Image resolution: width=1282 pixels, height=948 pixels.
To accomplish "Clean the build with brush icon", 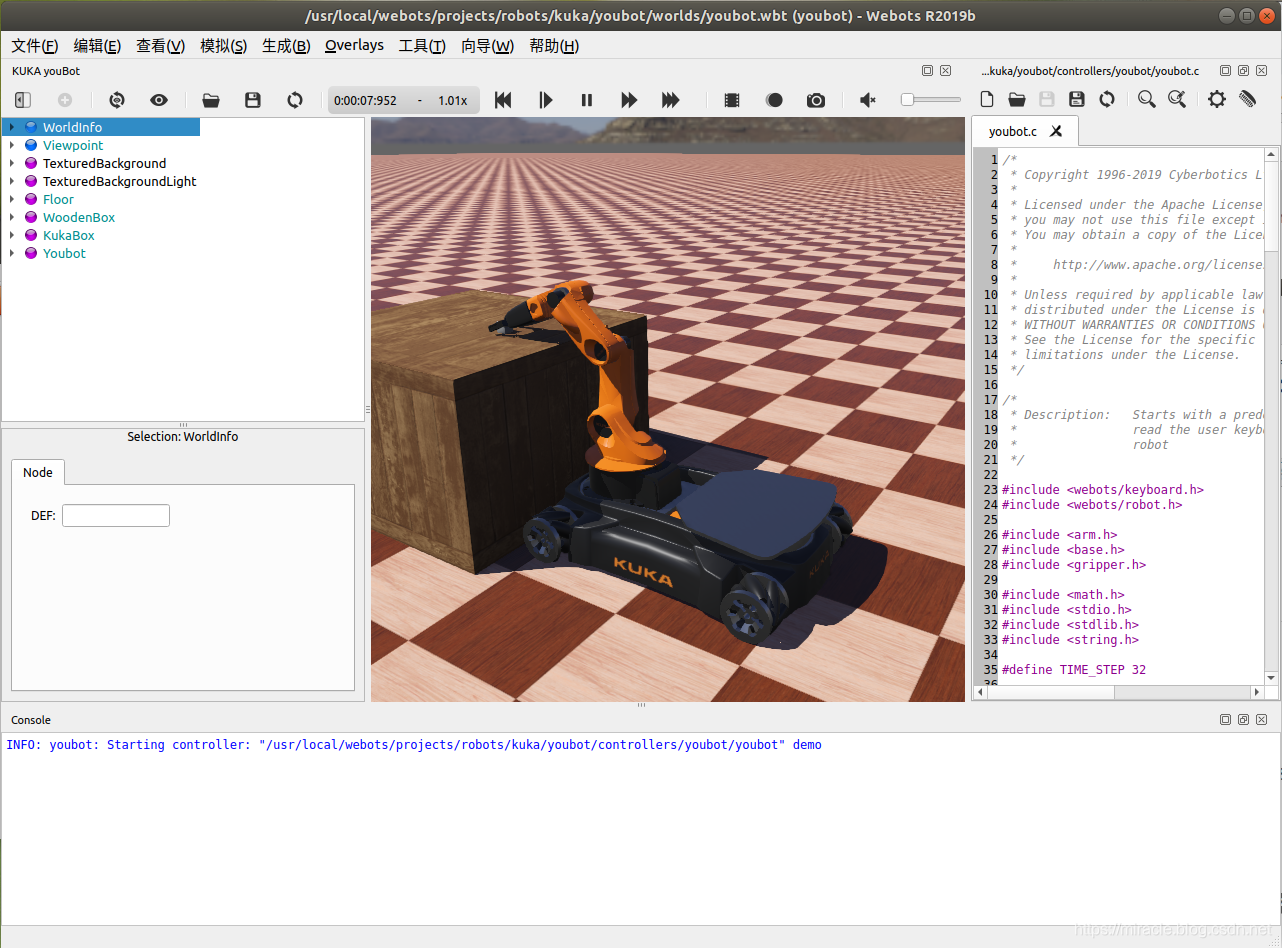I will tap(1247, 99).
